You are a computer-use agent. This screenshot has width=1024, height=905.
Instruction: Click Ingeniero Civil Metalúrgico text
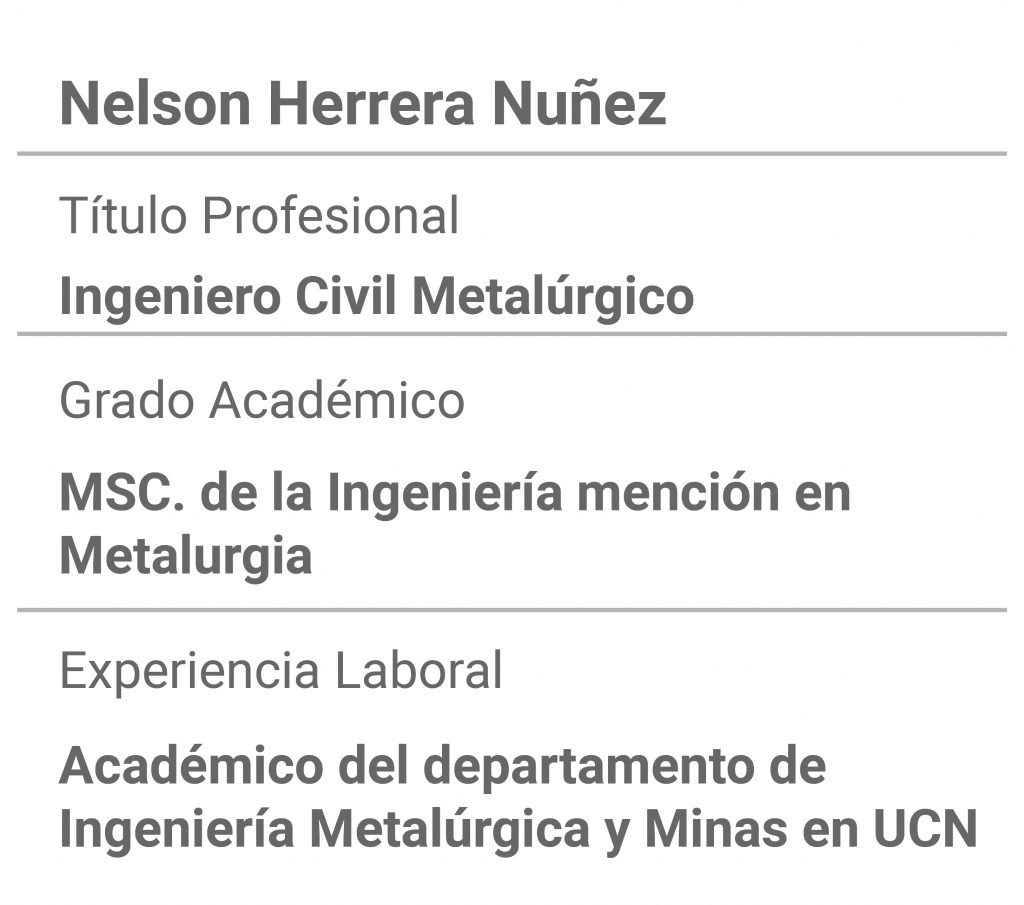tap(376, 297)
